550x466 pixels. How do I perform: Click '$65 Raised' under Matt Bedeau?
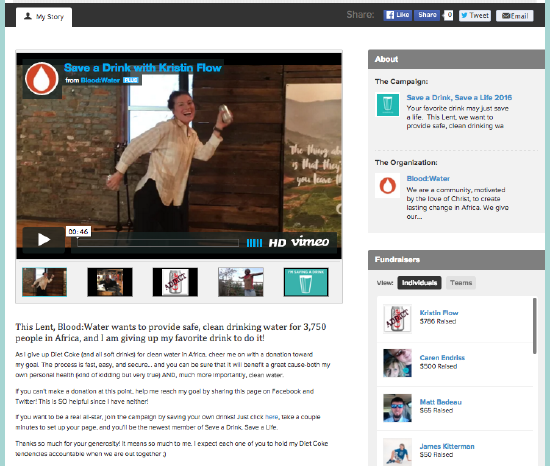(436, 411)
